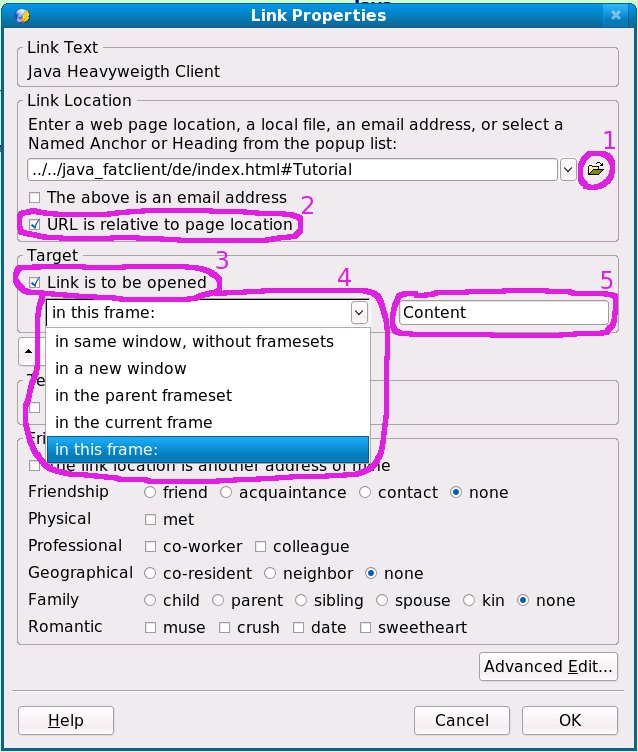Collapse the 'in this frame:' target dropdown
This screenshot has height=752, width=638.
(358, 312)
